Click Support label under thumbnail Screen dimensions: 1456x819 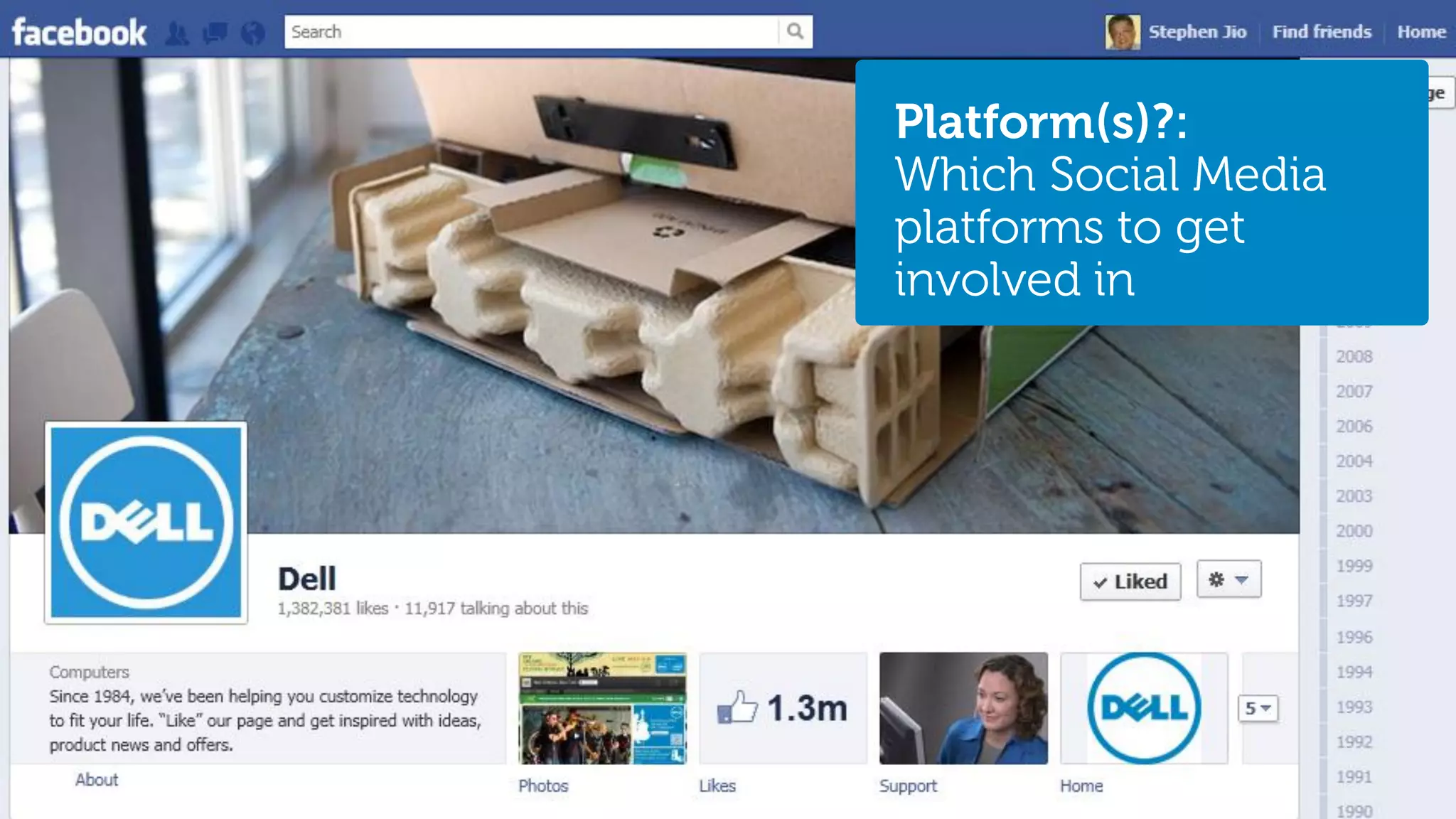tap(908, 786)
